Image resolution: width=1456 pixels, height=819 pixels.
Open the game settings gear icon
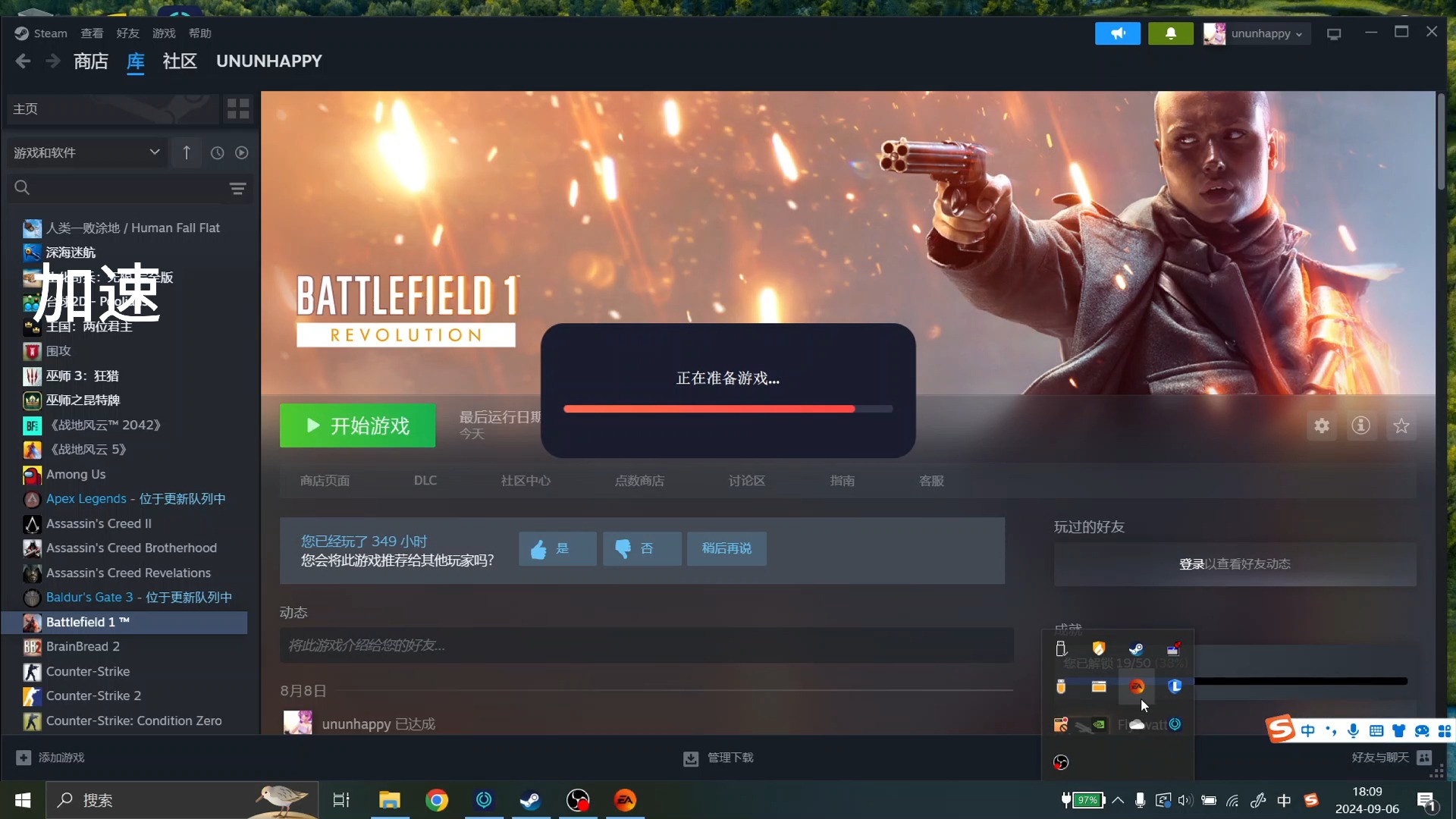tap(1322, 425)
